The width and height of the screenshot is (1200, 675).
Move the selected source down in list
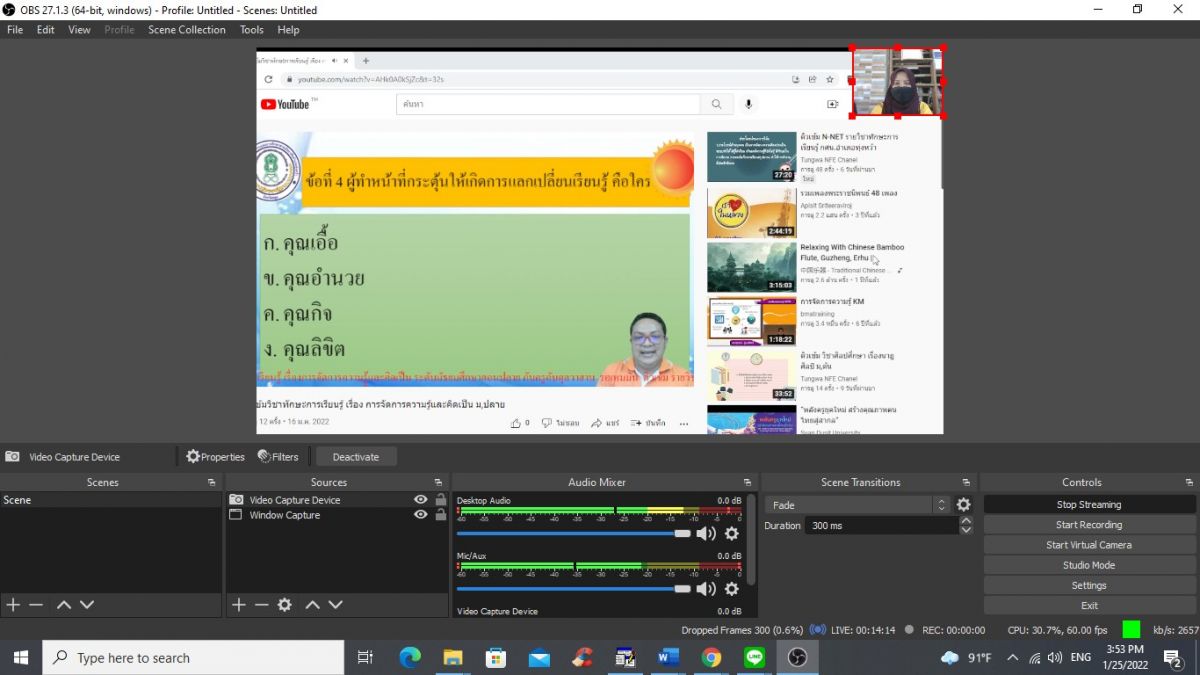pos(335,605)
